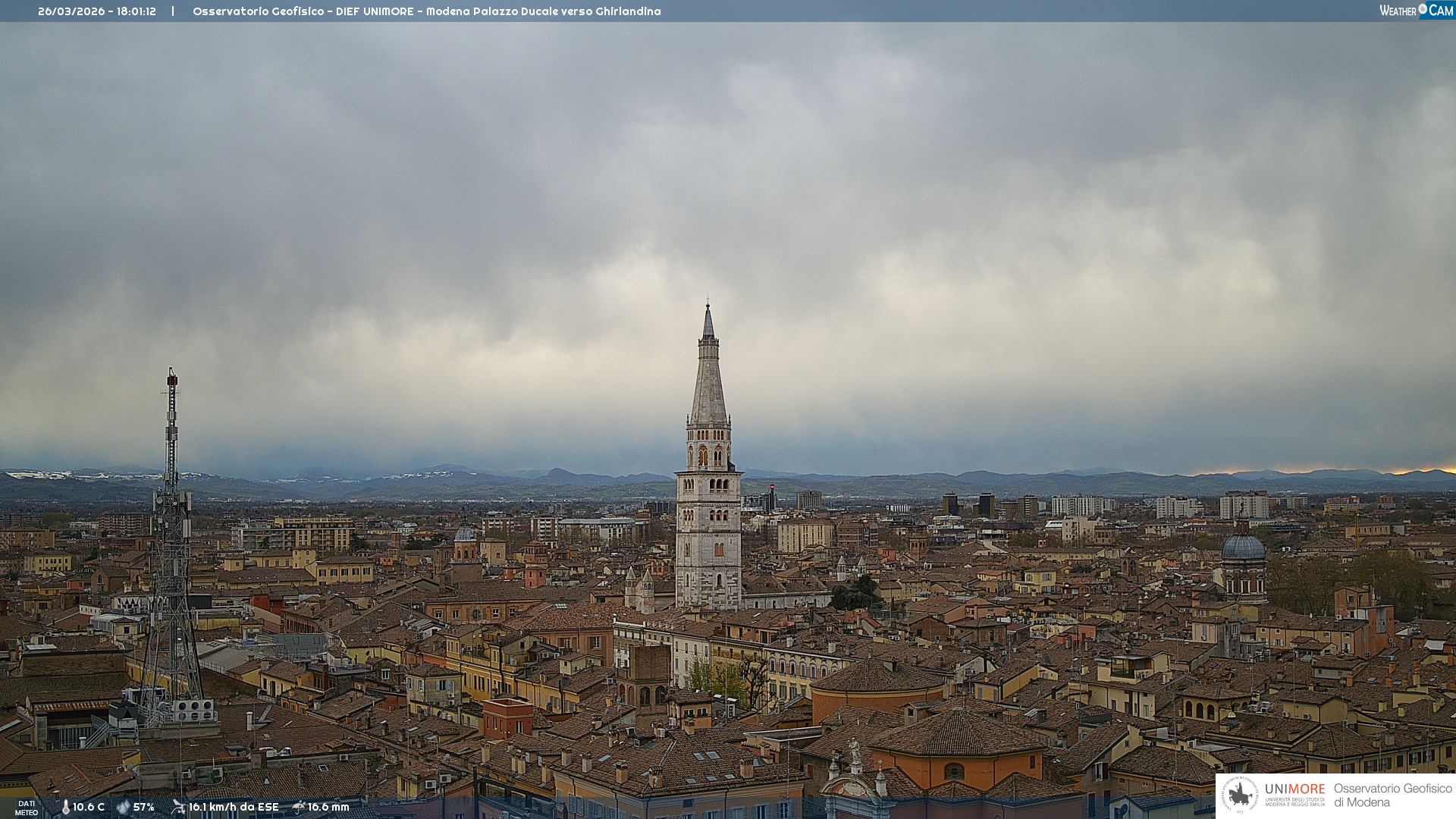Click the DATI METEO label
This screenshot has width=1456, height=819.
[x=27, y=808]
